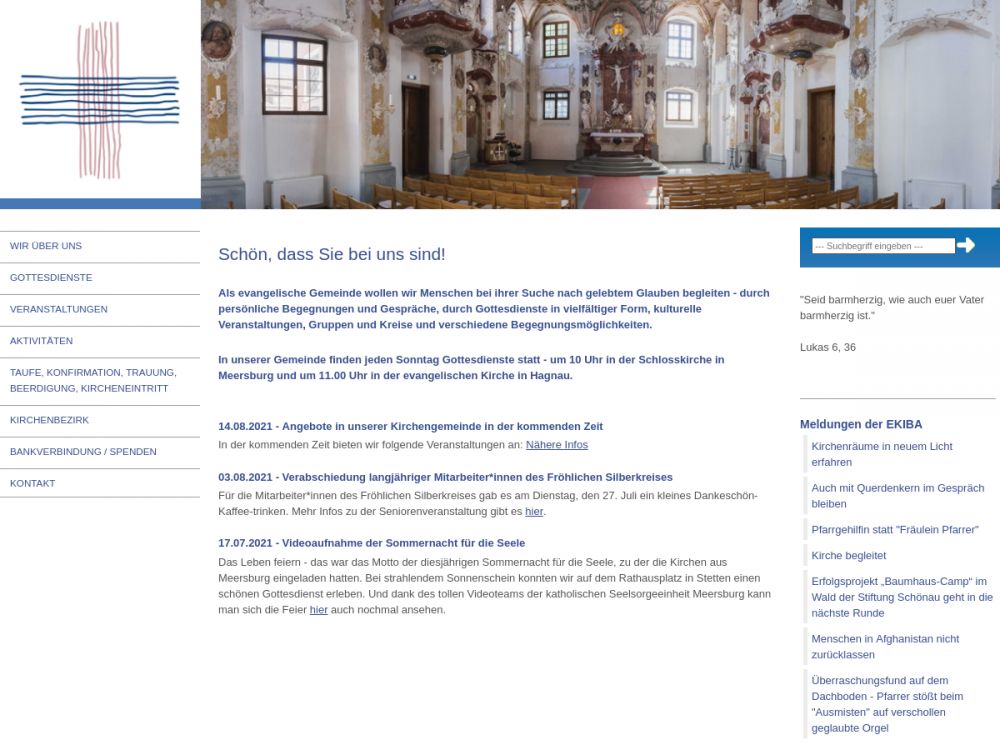
Task: Click the search arrow submit icon
Action: (965, 245)
